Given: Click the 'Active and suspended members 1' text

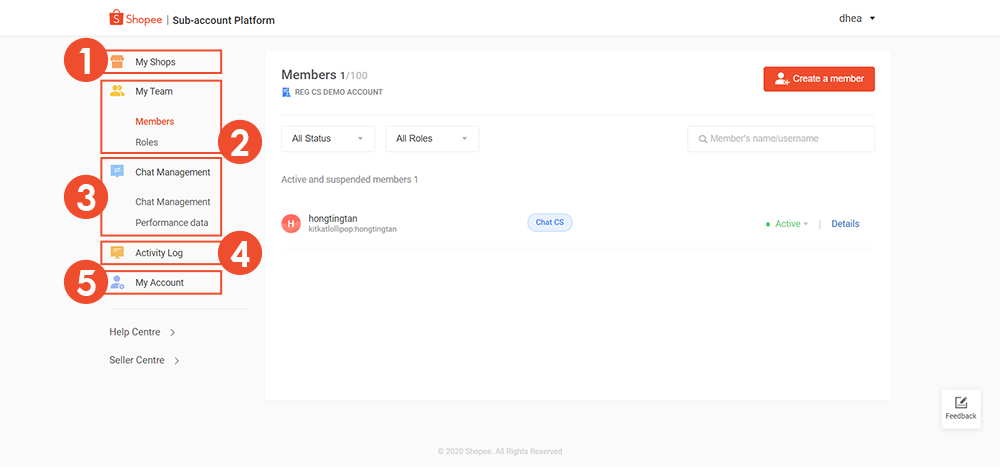Looking at the screenshot, I should click(x=349, y=180).
